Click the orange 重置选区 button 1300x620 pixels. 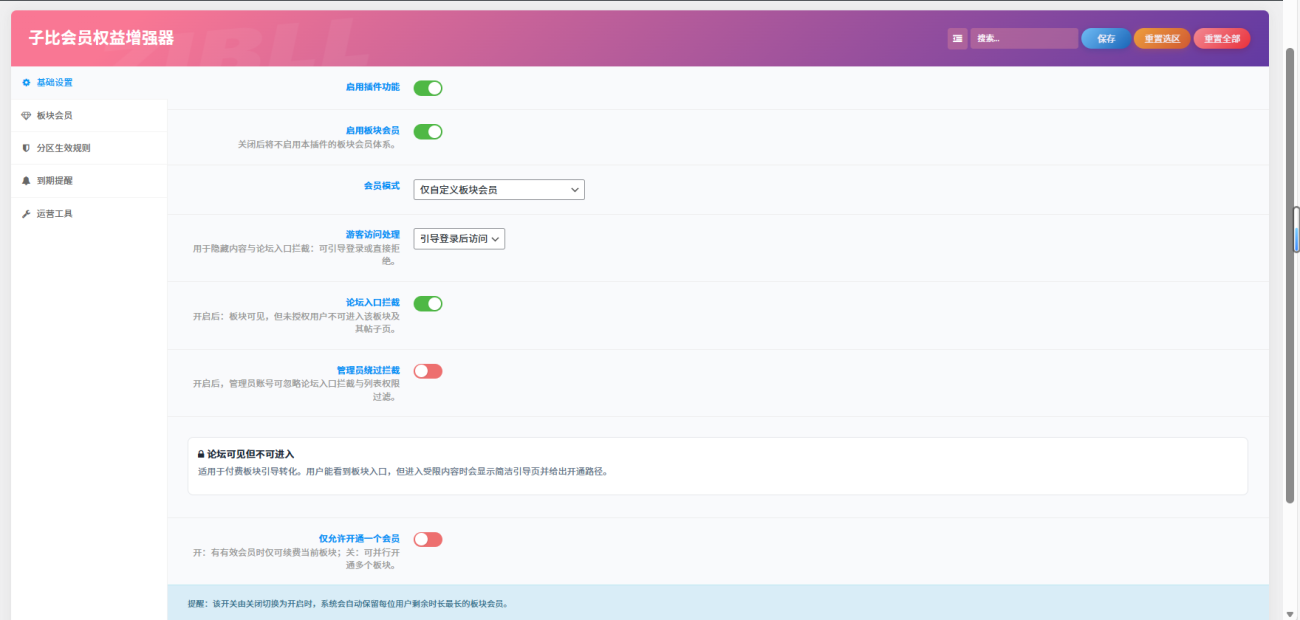coord(1161,39)
